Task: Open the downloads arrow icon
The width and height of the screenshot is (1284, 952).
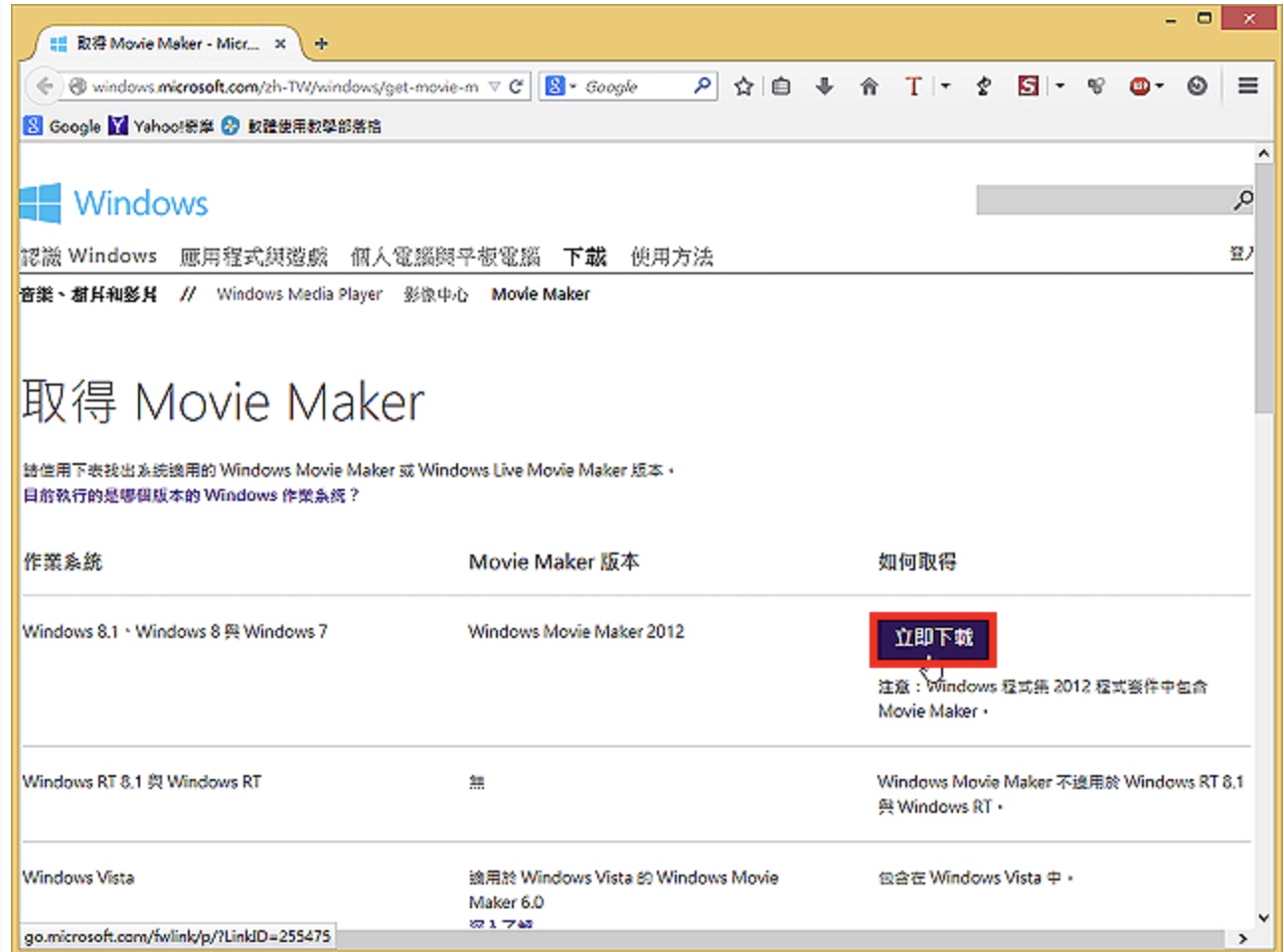Action: [x=824, y=86]
